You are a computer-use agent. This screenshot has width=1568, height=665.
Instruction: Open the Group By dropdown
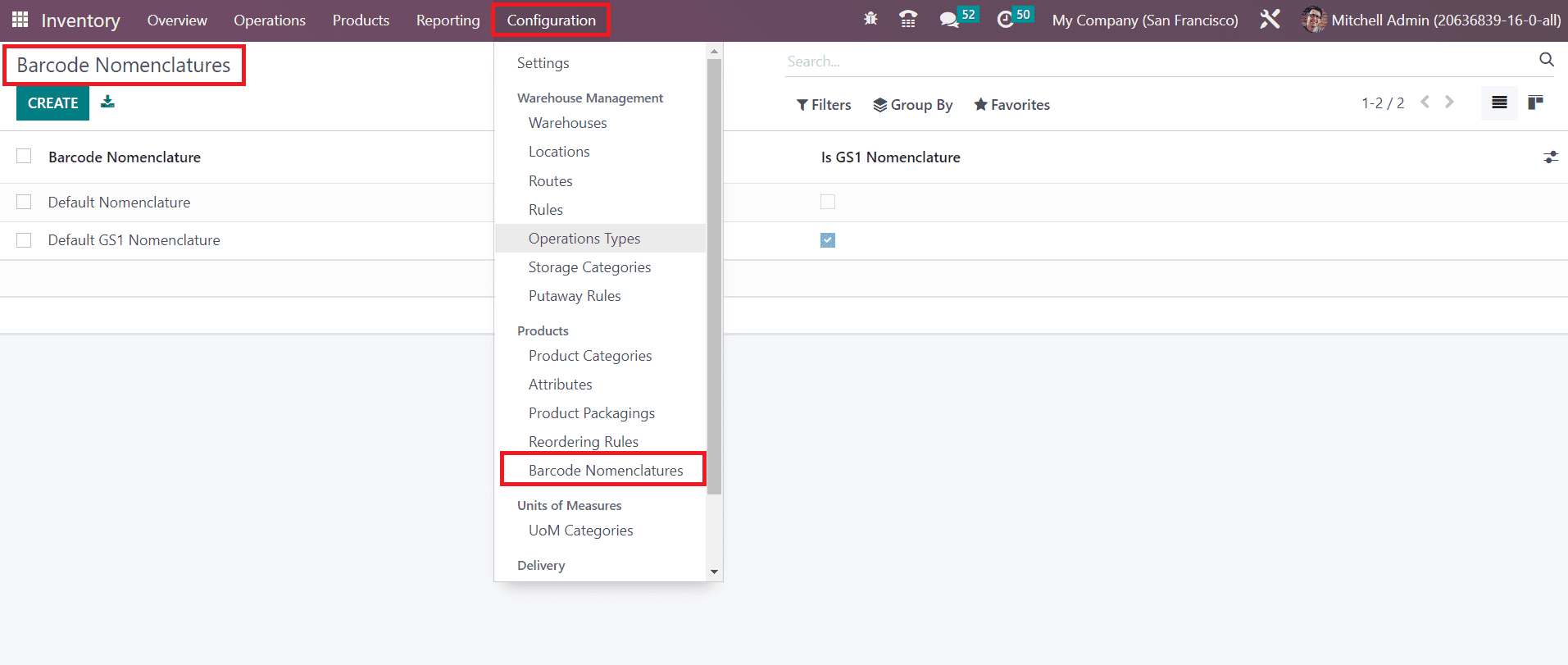coord(912,105)
